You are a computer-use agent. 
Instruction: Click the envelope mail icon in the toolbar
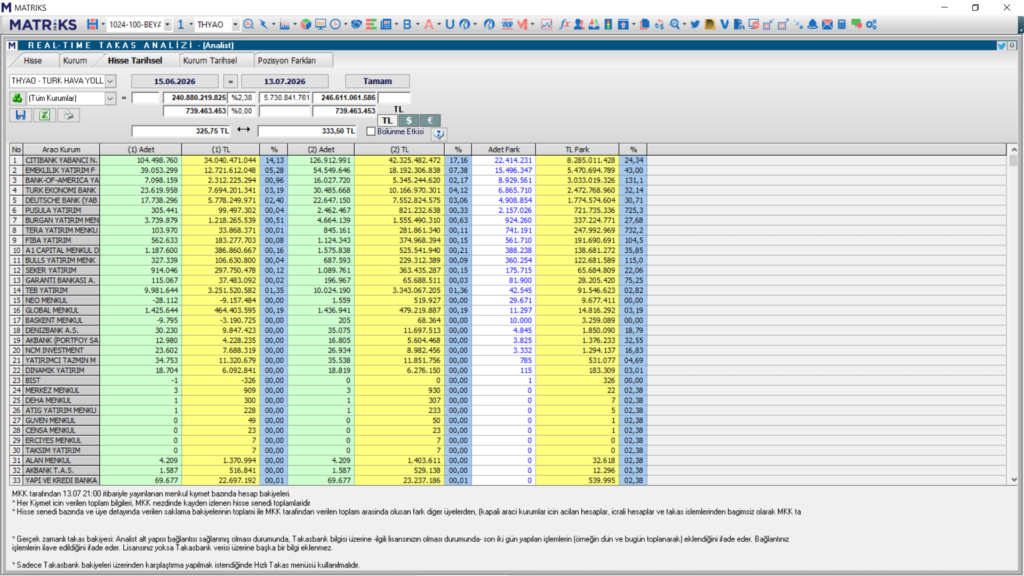827,24
